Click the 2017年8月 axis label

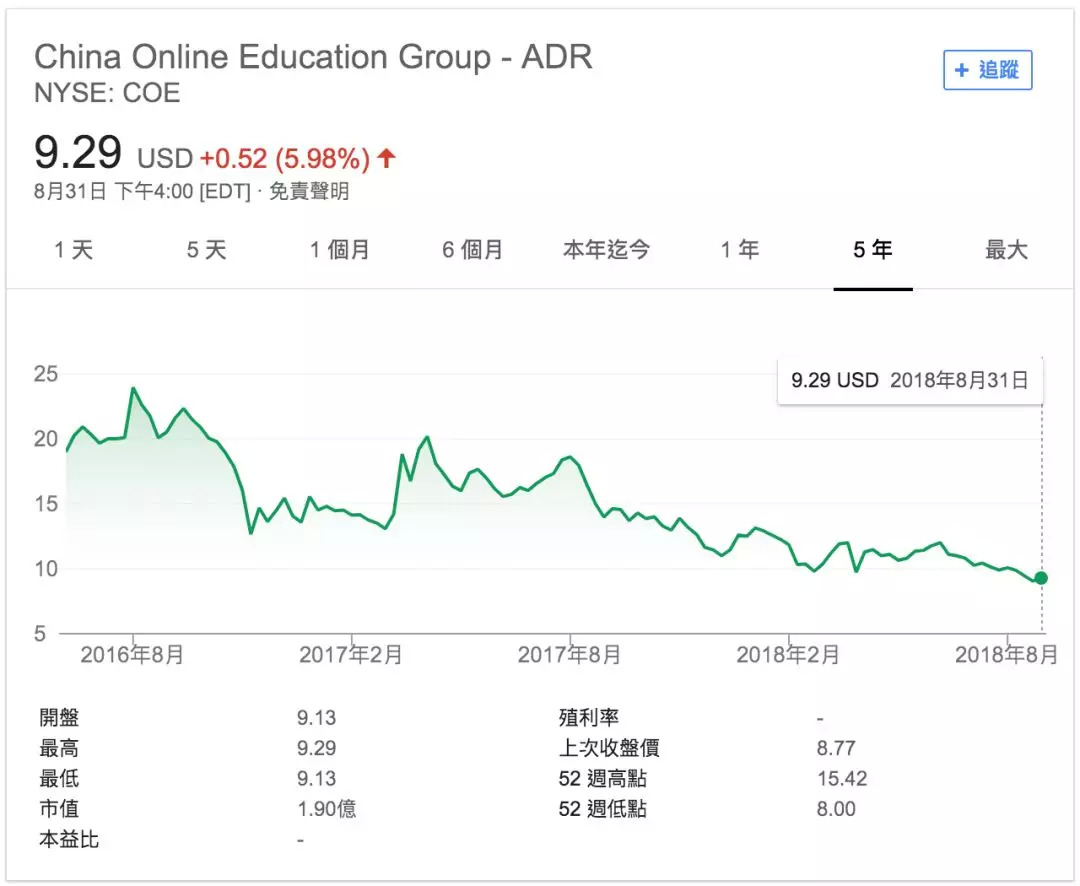pyautogui.click(x=569, y=655)
